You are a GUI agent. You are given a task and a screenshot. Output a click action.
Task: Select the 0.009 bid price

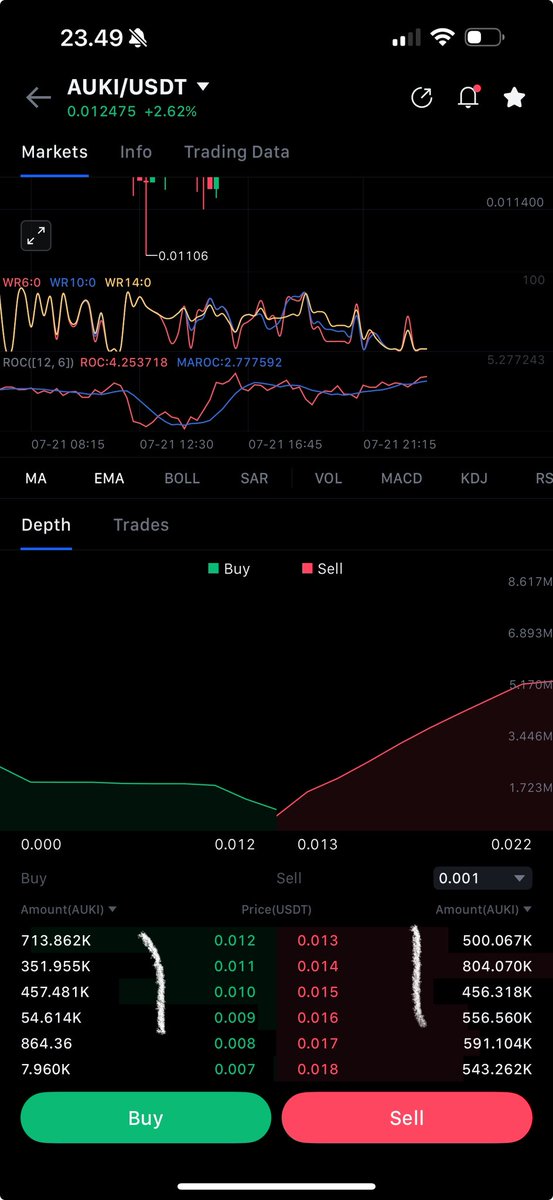(235, 1017)
